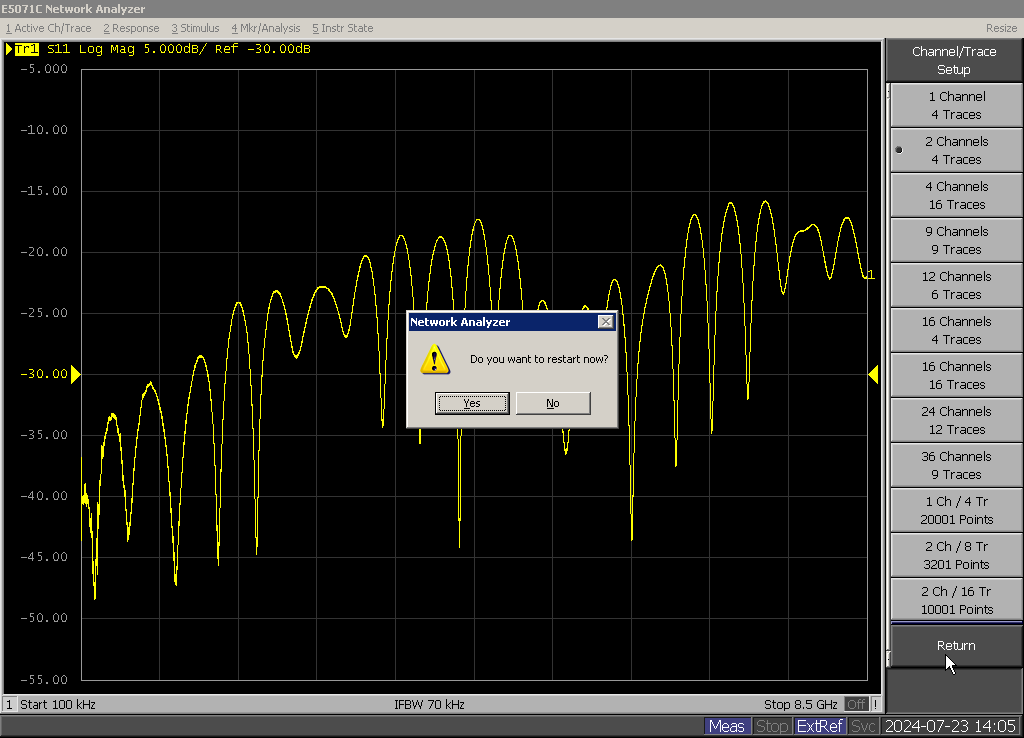This screenshot has height=738, width=1024.
Task: Click the right reference level yellow marker
Action: [873, 374]
